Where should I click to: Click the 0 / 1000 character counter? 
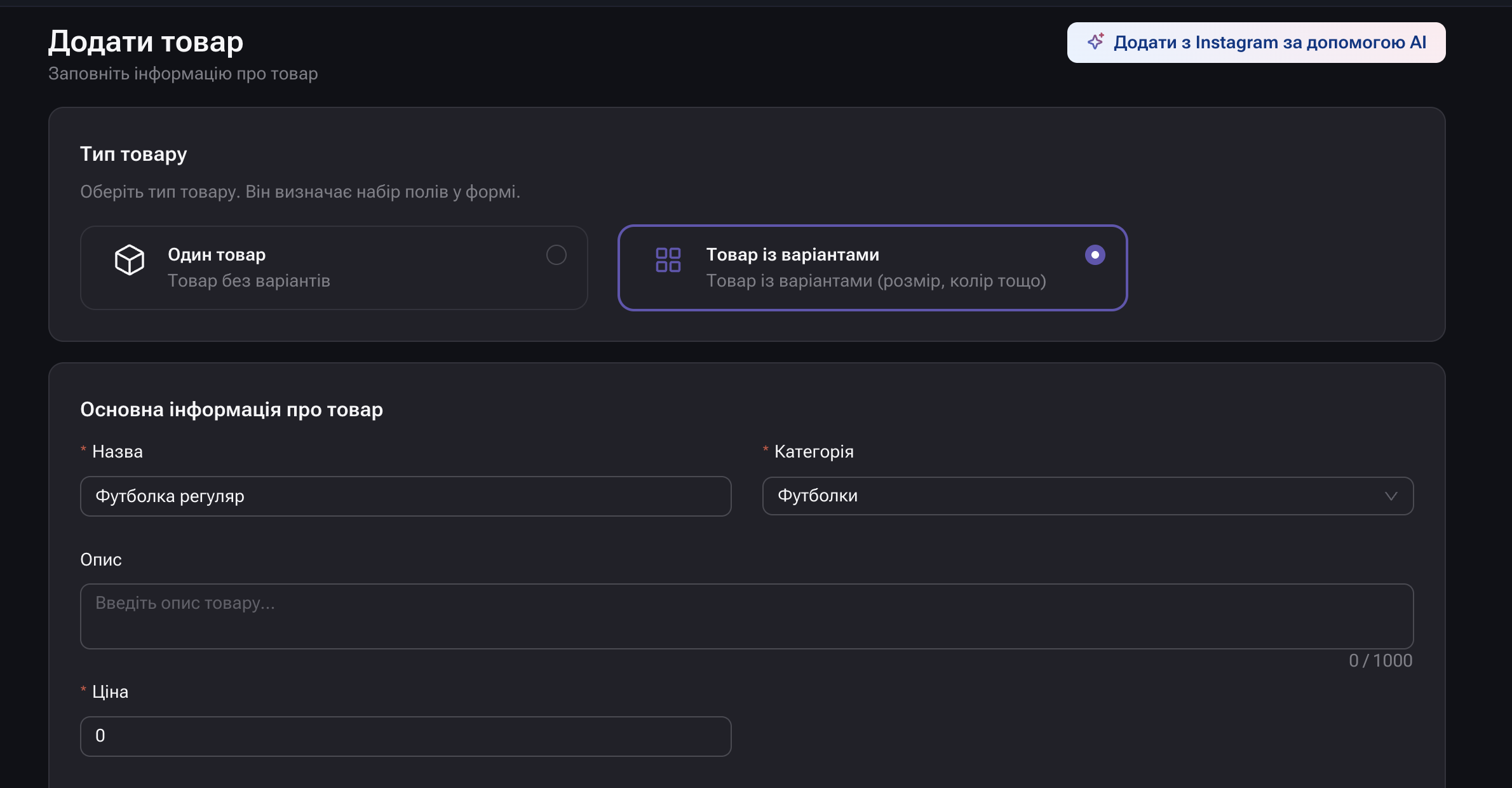pyautogui.click(x=1380, y=661)
